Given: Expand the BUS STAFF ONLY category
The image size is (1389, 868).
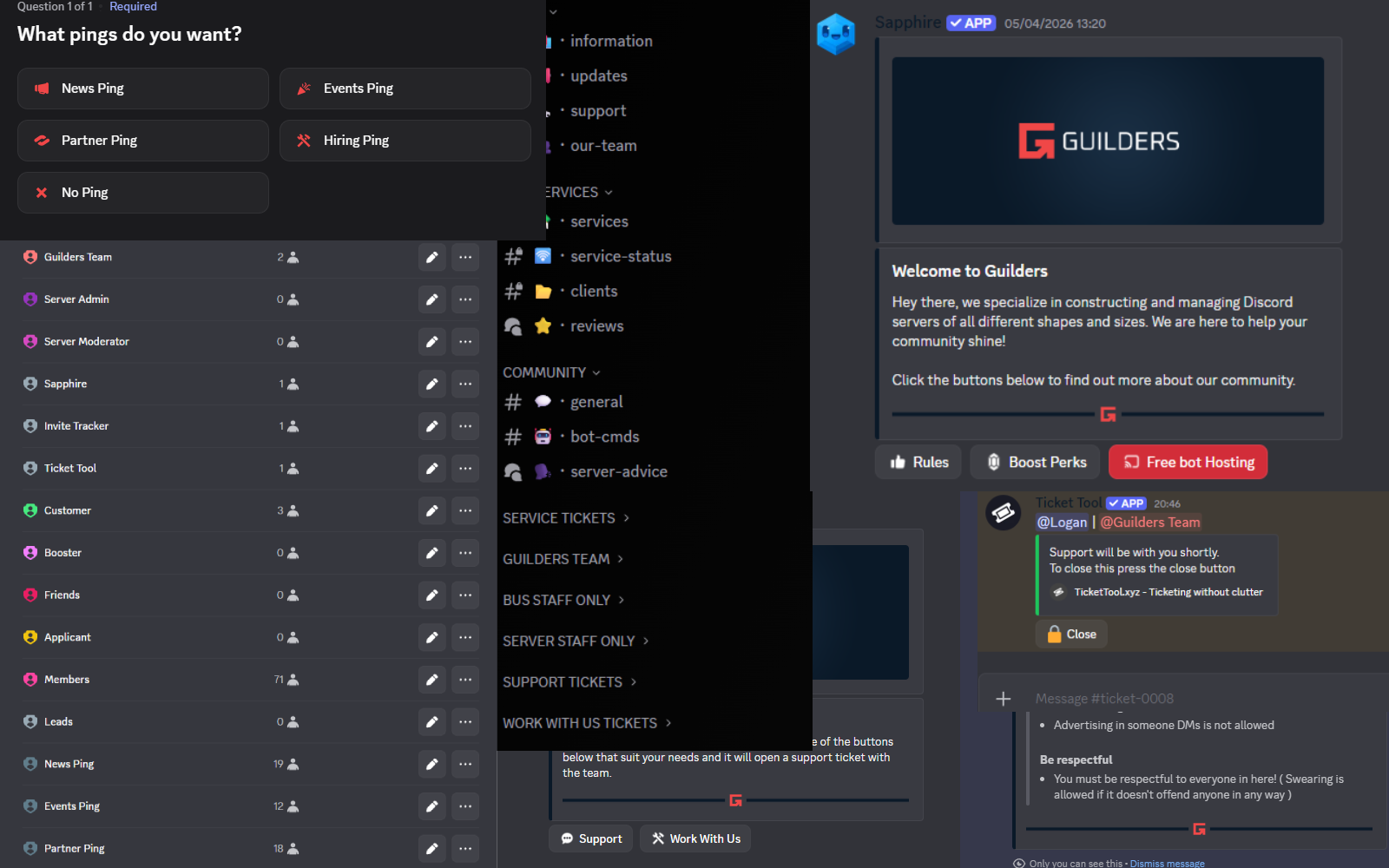Looking at the screenshot, I should point(563,600).
